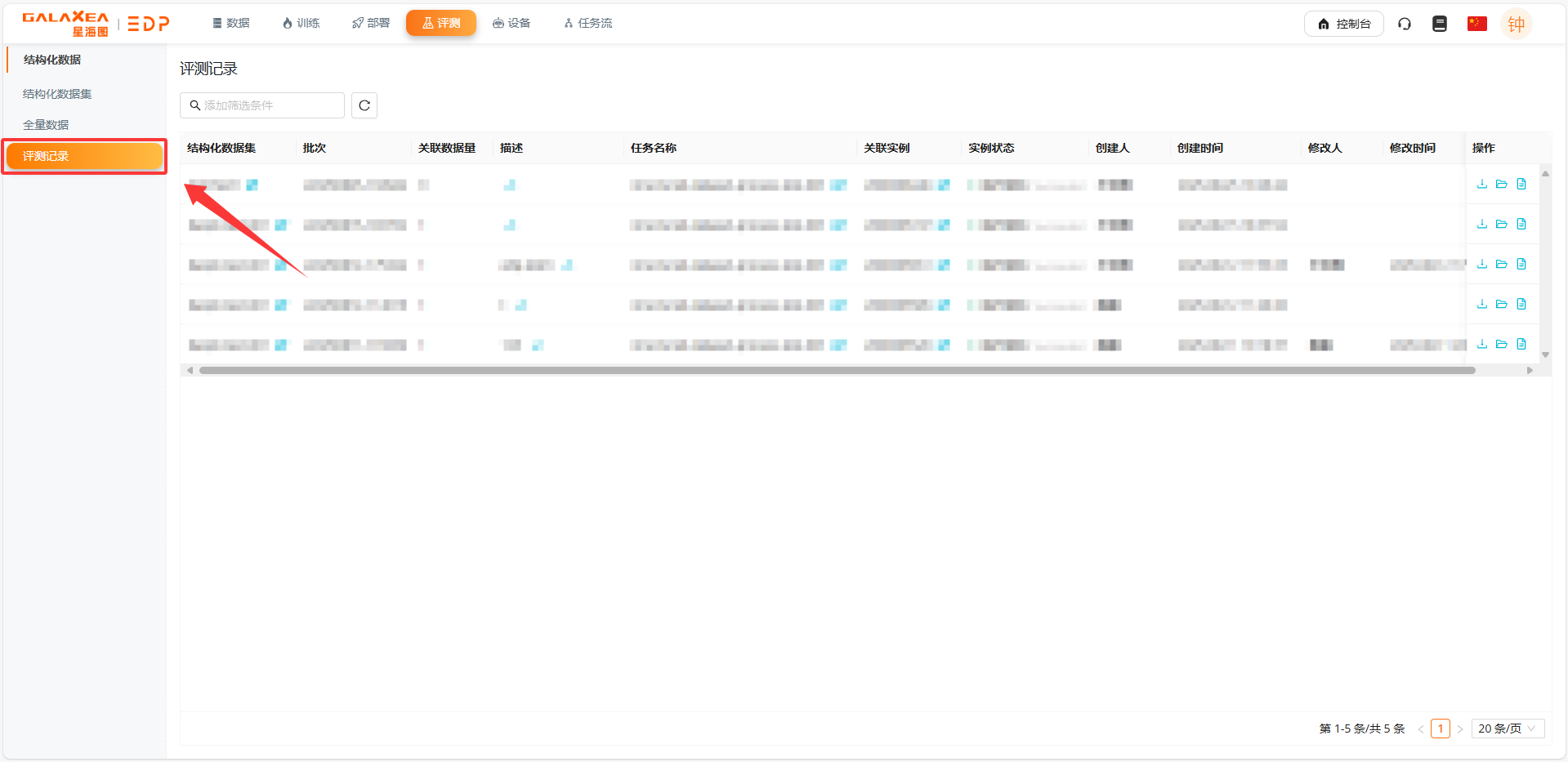The height and width of the screenshot is (762, 1568).
Task: Click the 控制台 button
Action: 1343,24
